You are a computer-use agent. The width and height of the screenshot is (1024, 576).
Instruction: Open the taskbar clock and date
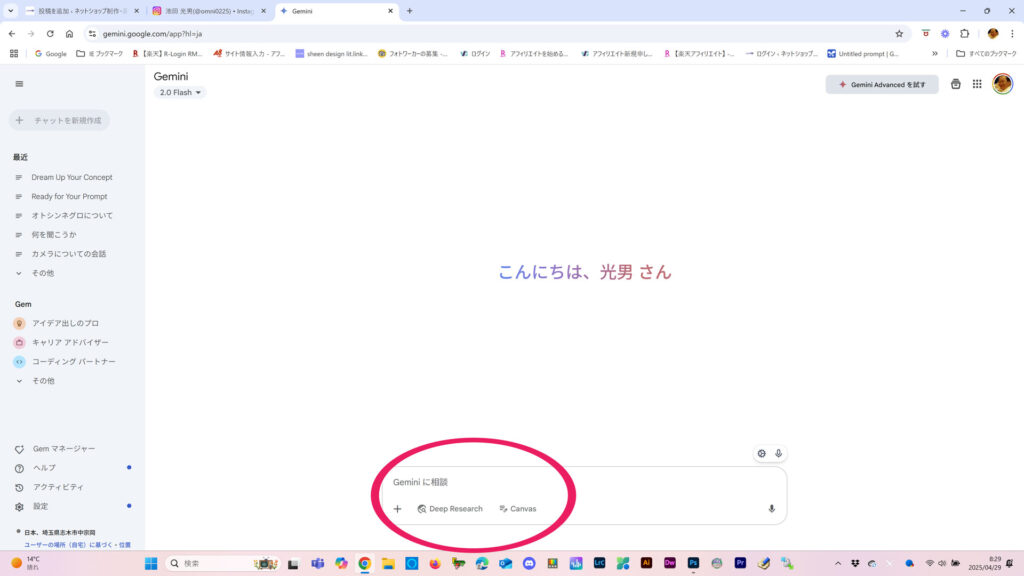click(x=984, y=564)
